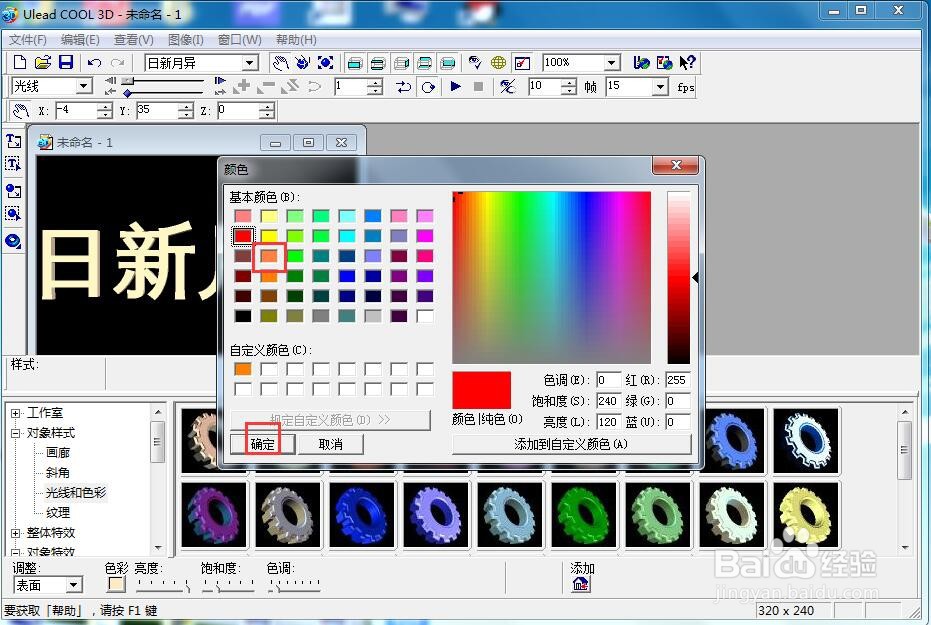Open the fps rate dropdown showing 15
This screenshot has width=931, height=625.
660,87
